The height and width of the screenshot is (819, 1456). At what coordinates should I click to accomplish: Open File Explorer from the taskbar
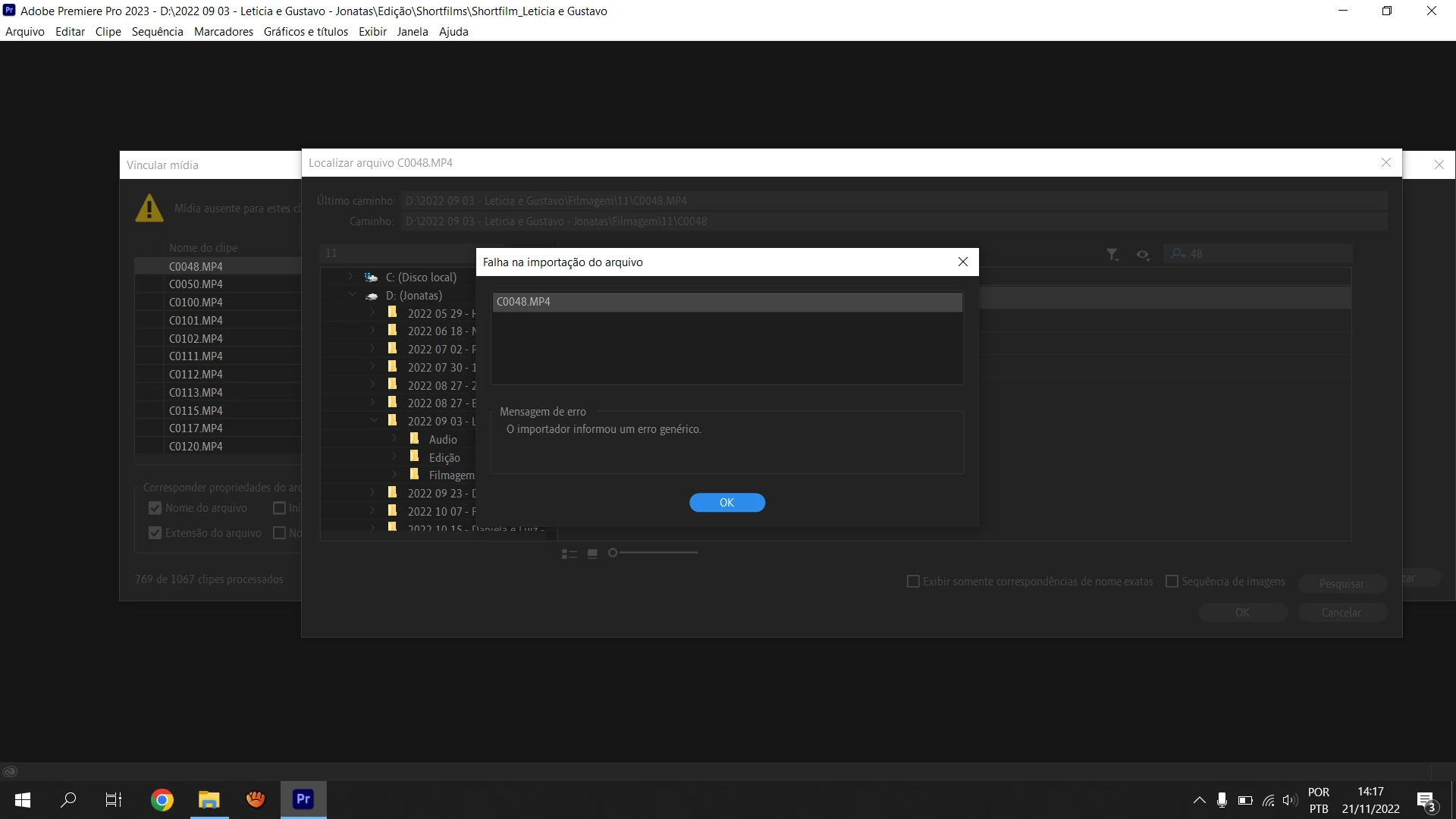tap(209, 800)
